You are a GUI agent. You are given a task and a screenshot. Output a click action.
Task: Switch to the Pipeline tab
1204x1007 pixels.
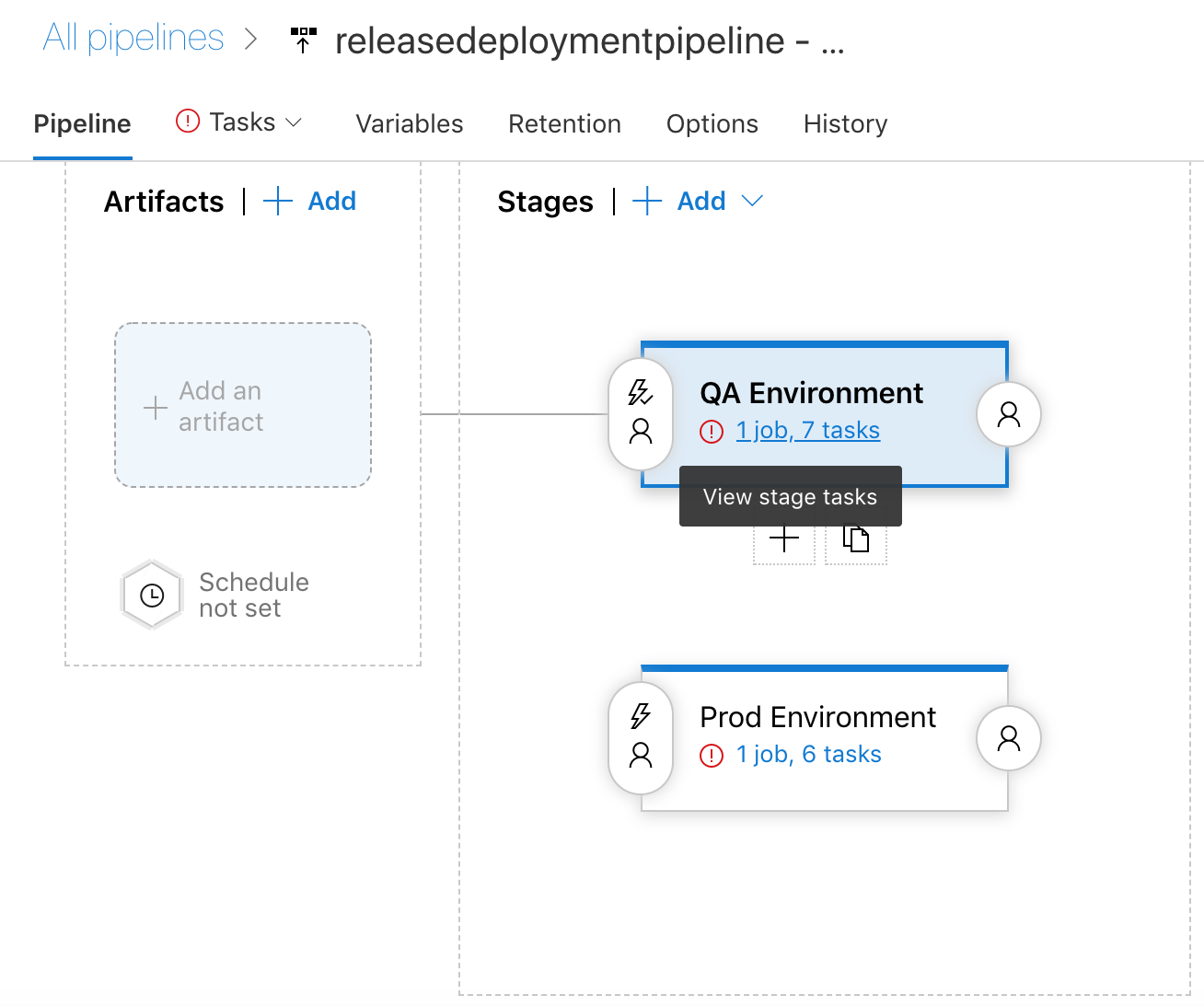point(83,123)
